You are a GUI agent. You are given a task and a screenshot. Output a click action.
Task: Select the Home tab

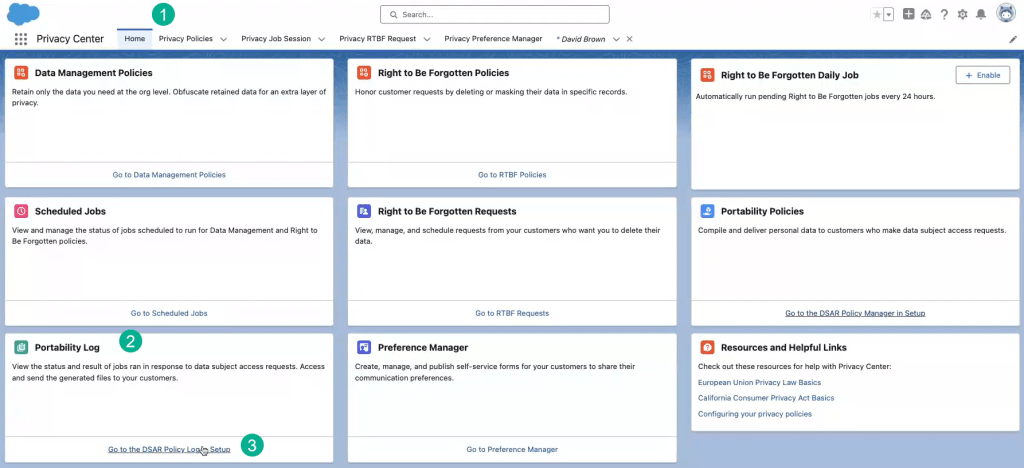tap(134, 39)
